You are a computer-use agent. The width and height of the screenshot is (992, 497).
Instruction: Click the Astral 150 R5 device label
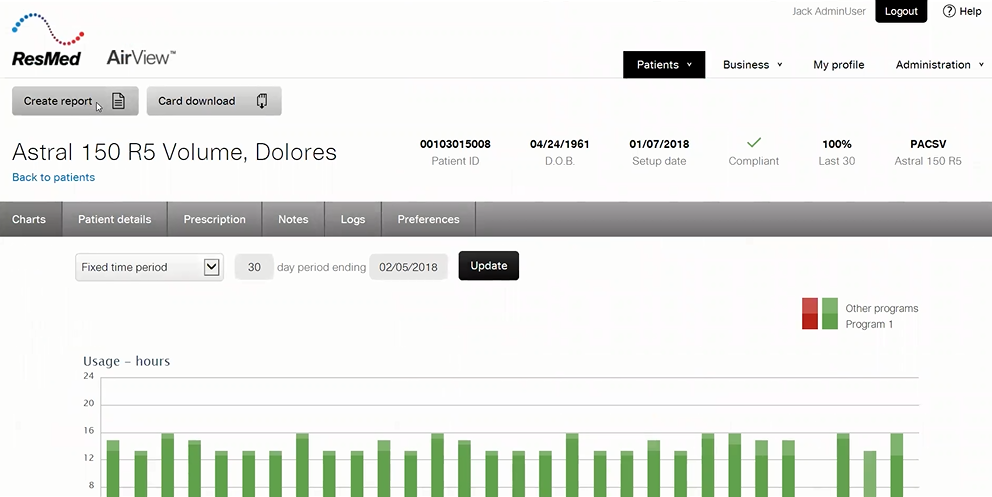tap(928, 161)
